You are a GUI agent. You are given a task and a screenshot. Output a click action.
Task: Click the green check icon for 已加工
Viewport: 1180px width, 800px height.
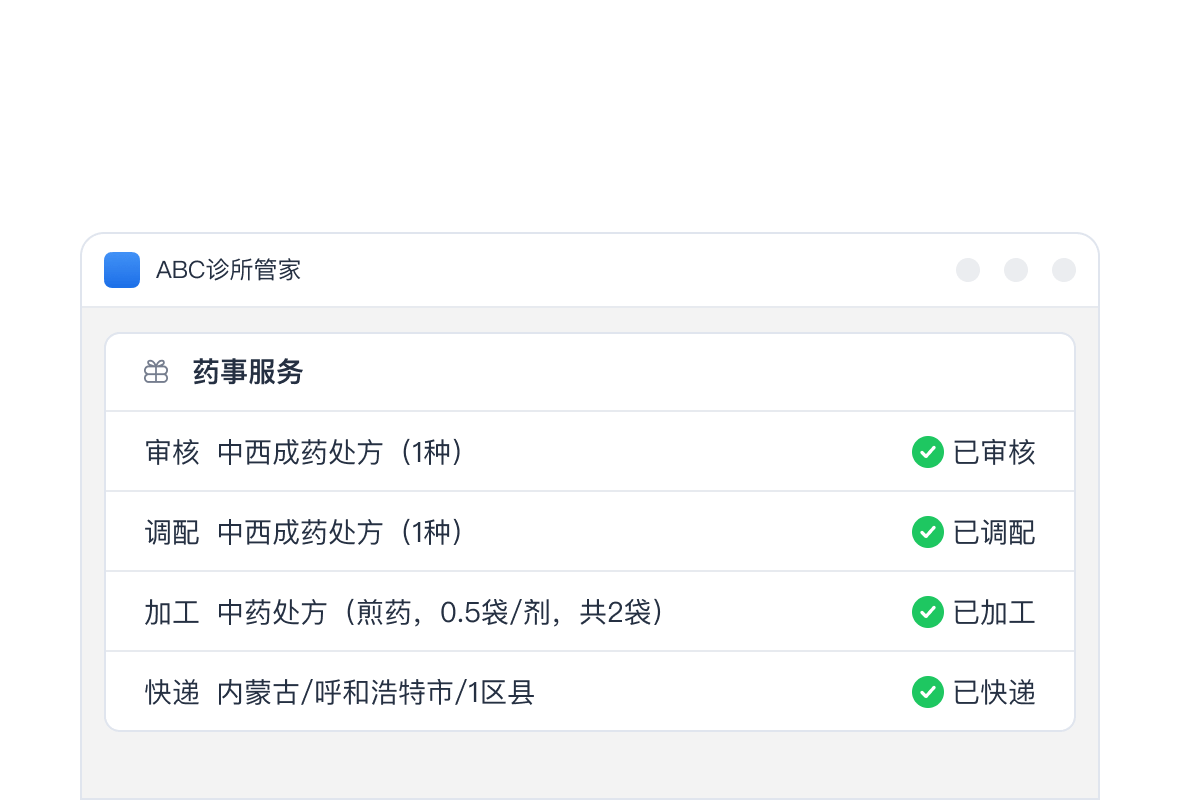pos(928,612)
